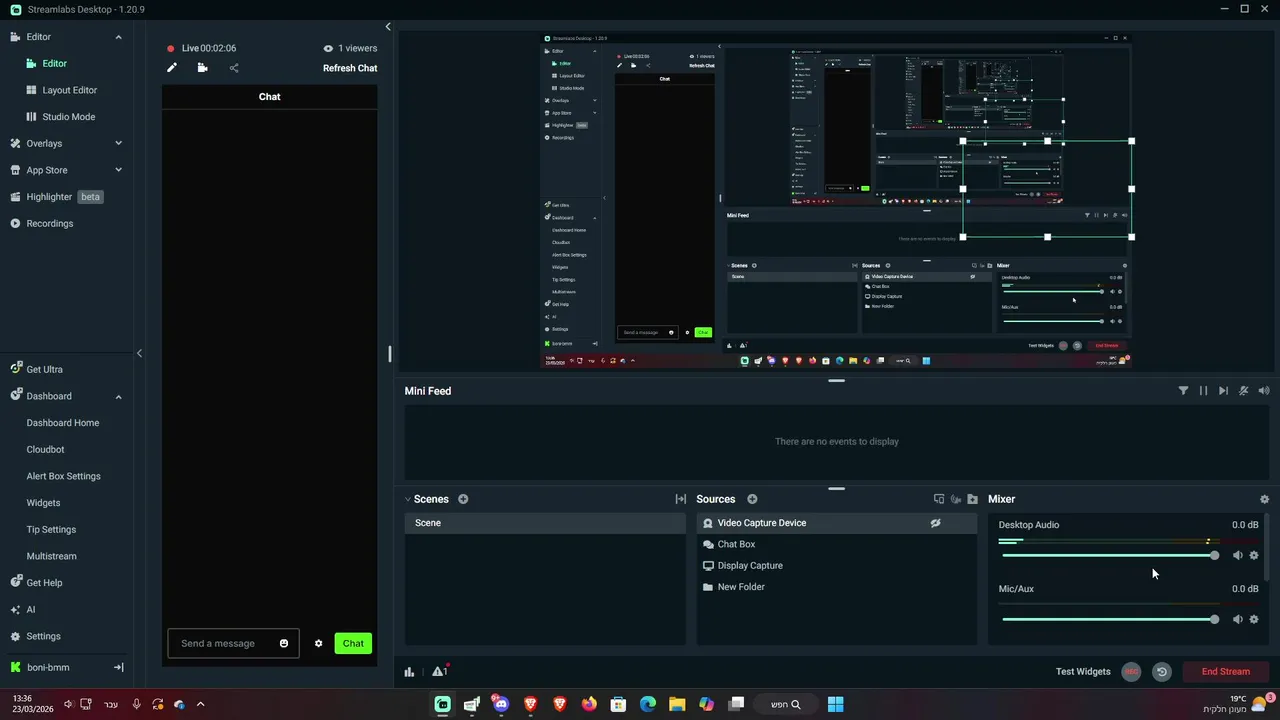The width and height of the screenshot is (1280, 720).
Task: Open Alert Box Settings
Action: pyautogui.click(x=63, y=476)
